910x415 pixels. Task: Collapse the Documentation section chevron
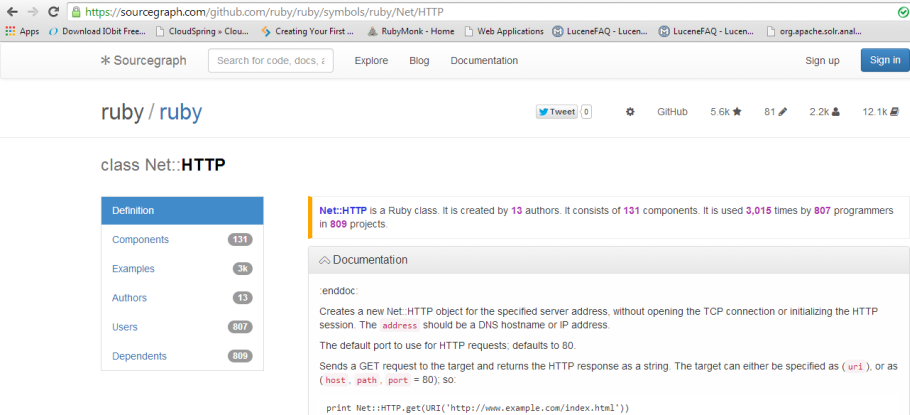pos(324,260)
